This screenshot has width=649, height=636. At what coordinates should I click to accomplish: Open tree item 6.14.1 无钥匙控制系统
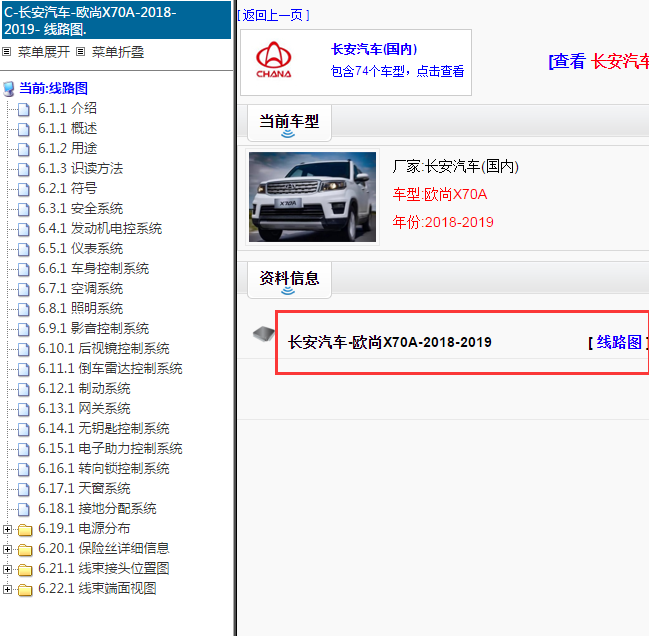pos(103,428)
